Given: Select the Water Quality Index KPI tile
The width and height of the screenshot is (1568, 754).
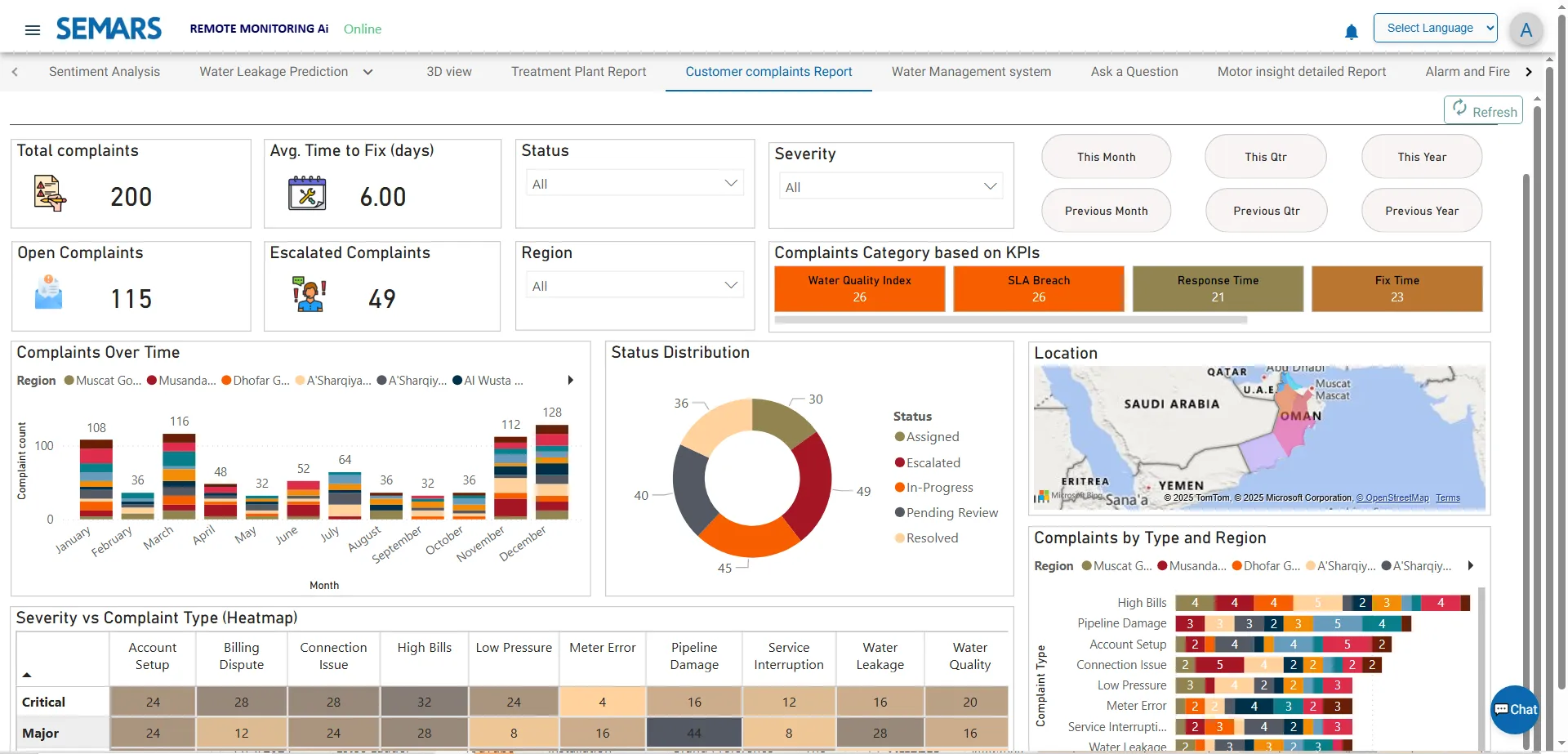Looking at the screenshot, I should 859,288.
